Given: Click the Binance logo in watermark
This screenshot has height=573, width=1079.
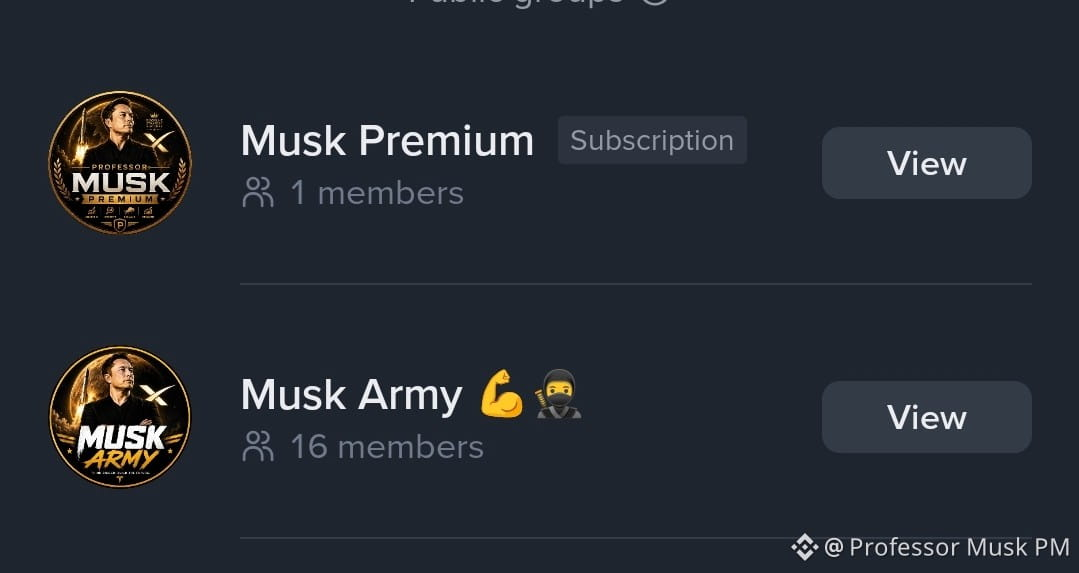Looking at the screenshot, I should 804,548.
